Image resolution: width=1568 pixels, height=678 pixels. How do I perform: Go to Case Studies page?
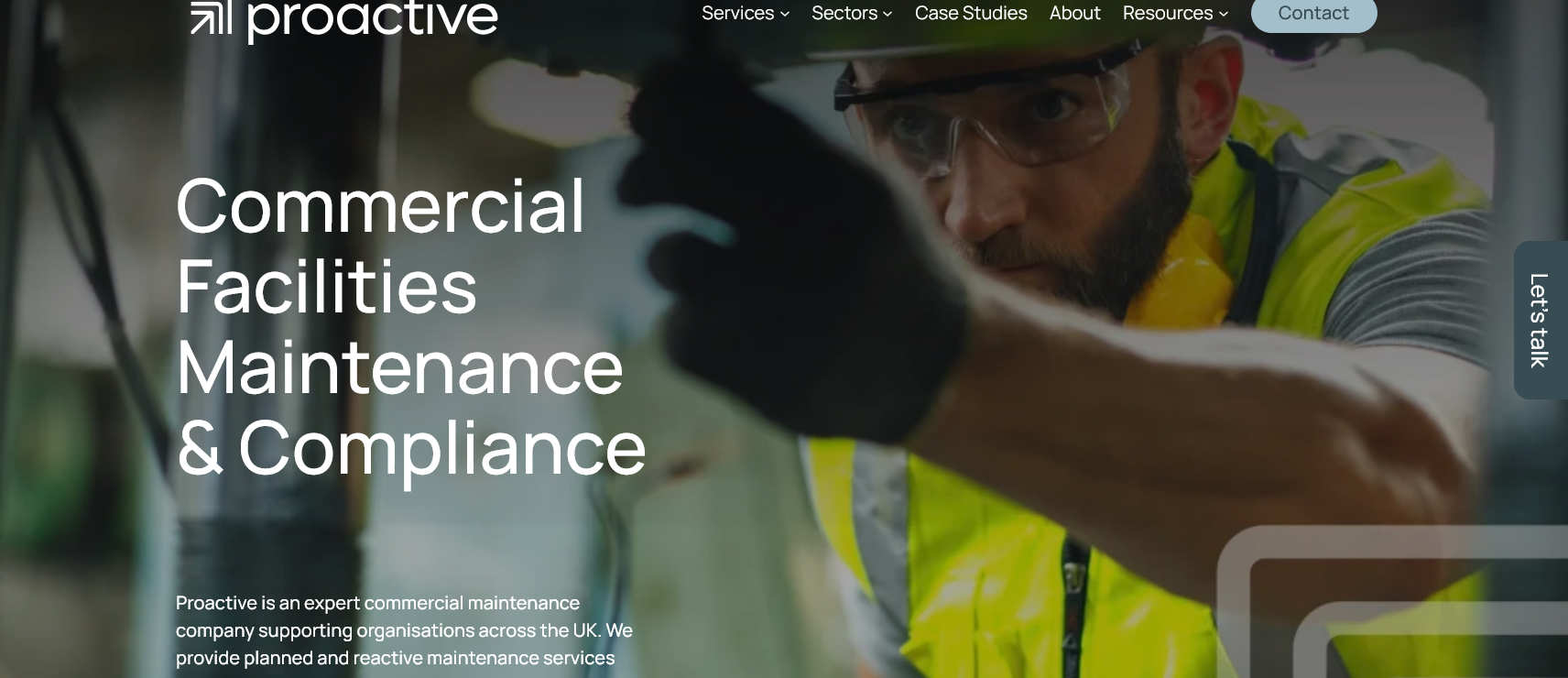pyautogui.click(x=971, y=13)
